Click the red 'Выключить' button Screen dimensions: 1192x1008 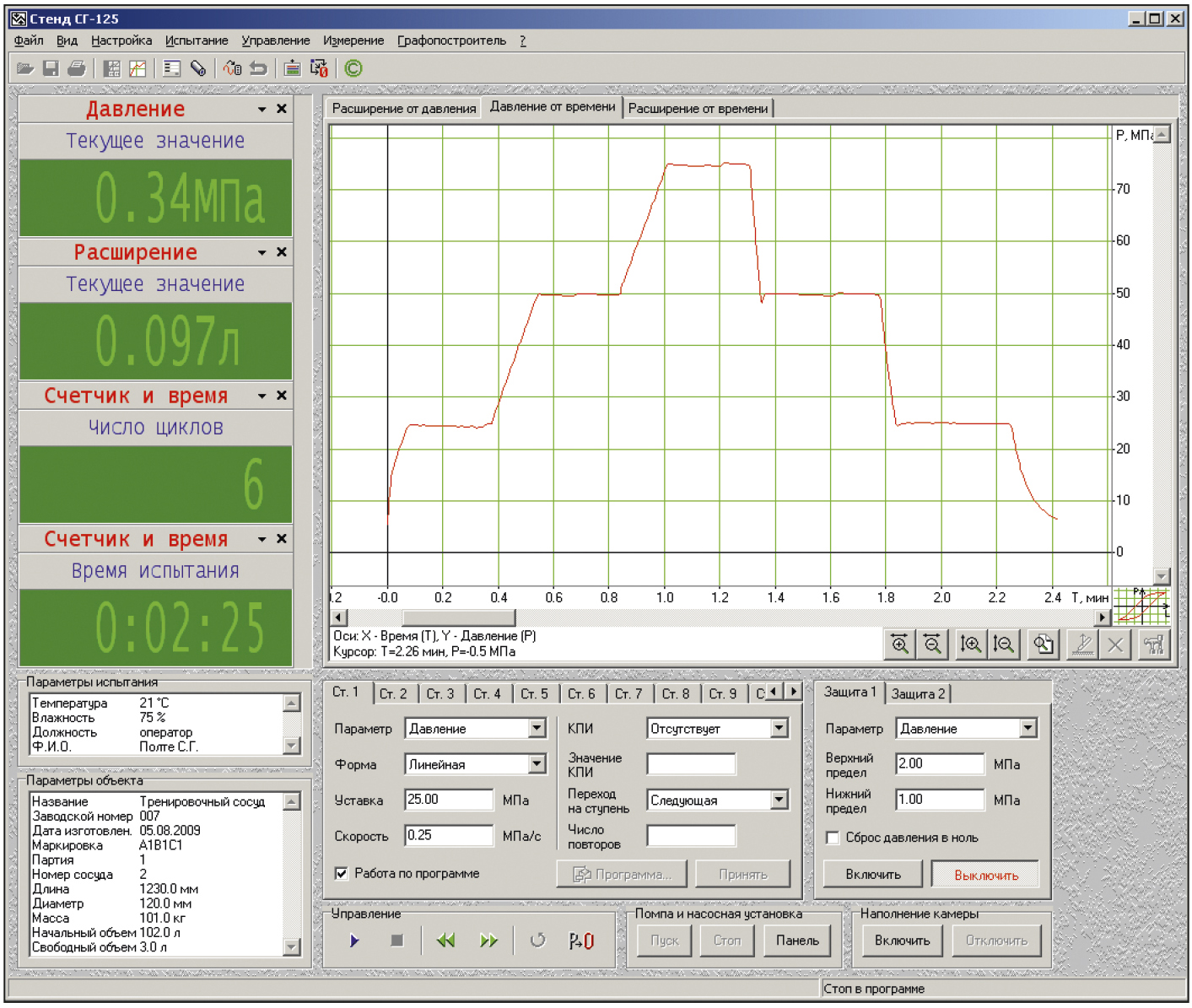tap(986, 876)
